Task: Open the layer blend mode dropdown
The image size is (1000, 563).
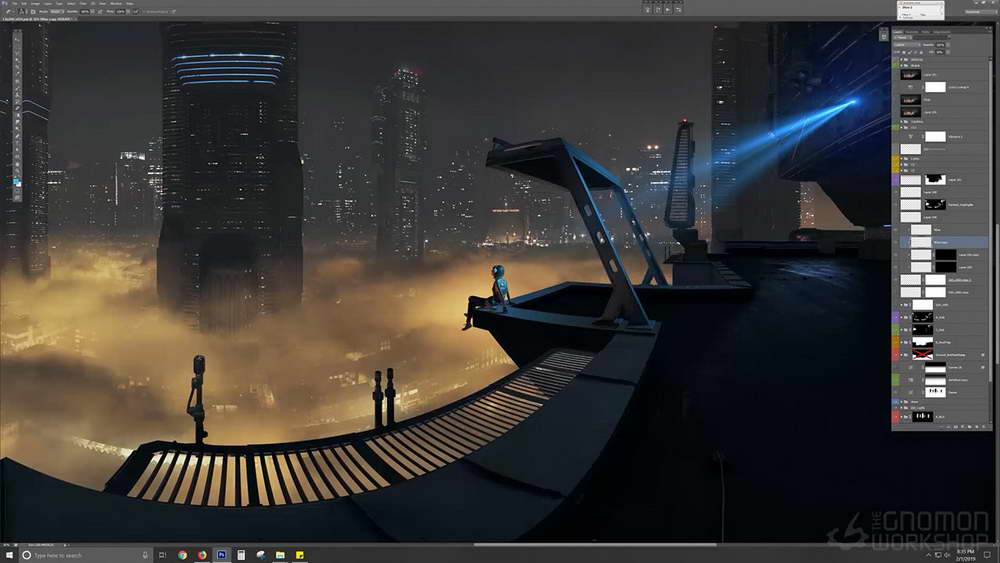Action: 907,45
